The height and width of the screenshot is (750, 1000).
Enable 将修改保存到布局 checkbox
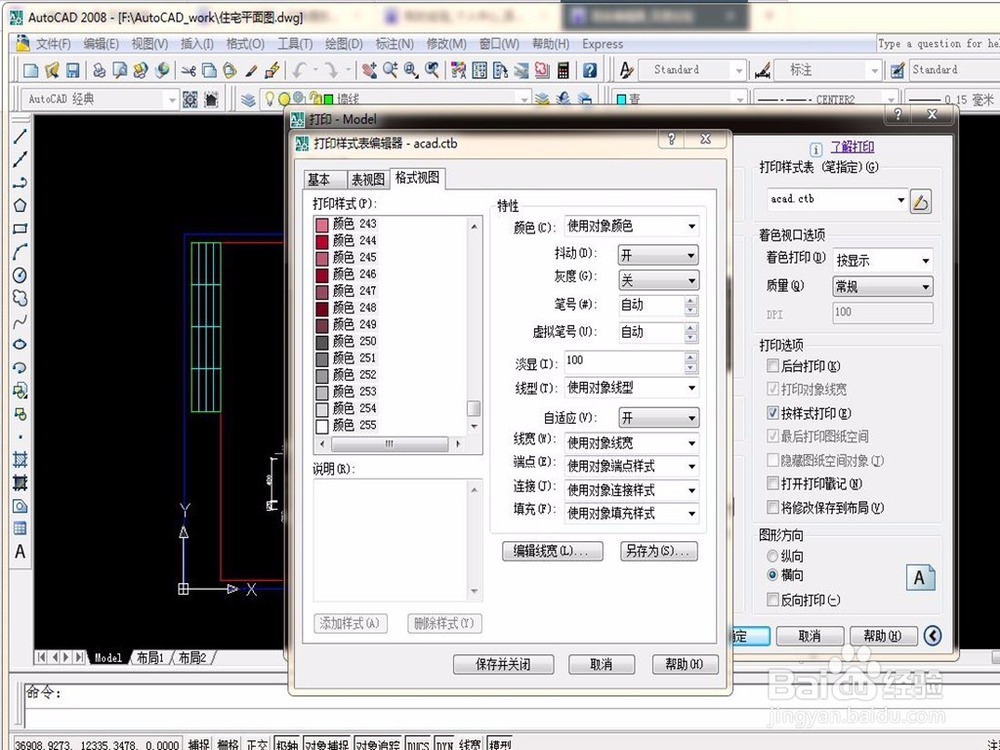click(x=772, y=507)
